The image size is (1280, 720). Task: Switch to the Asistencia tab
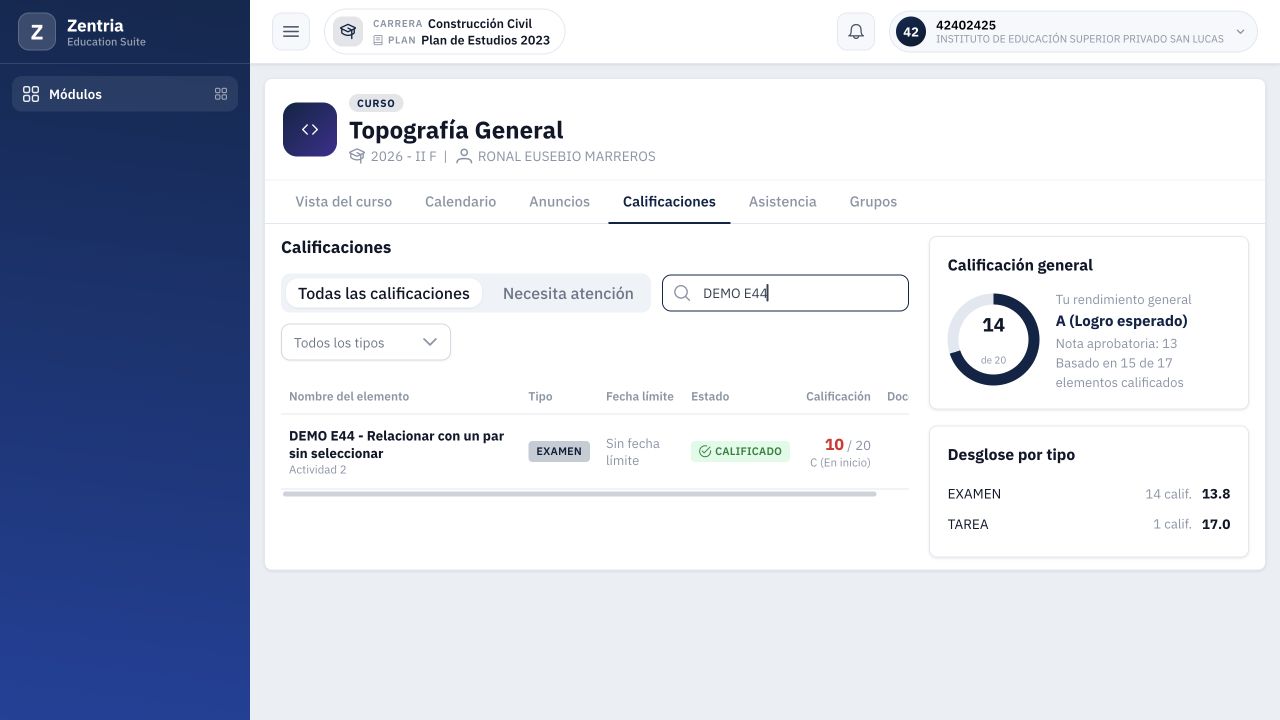tap(783, 201)
